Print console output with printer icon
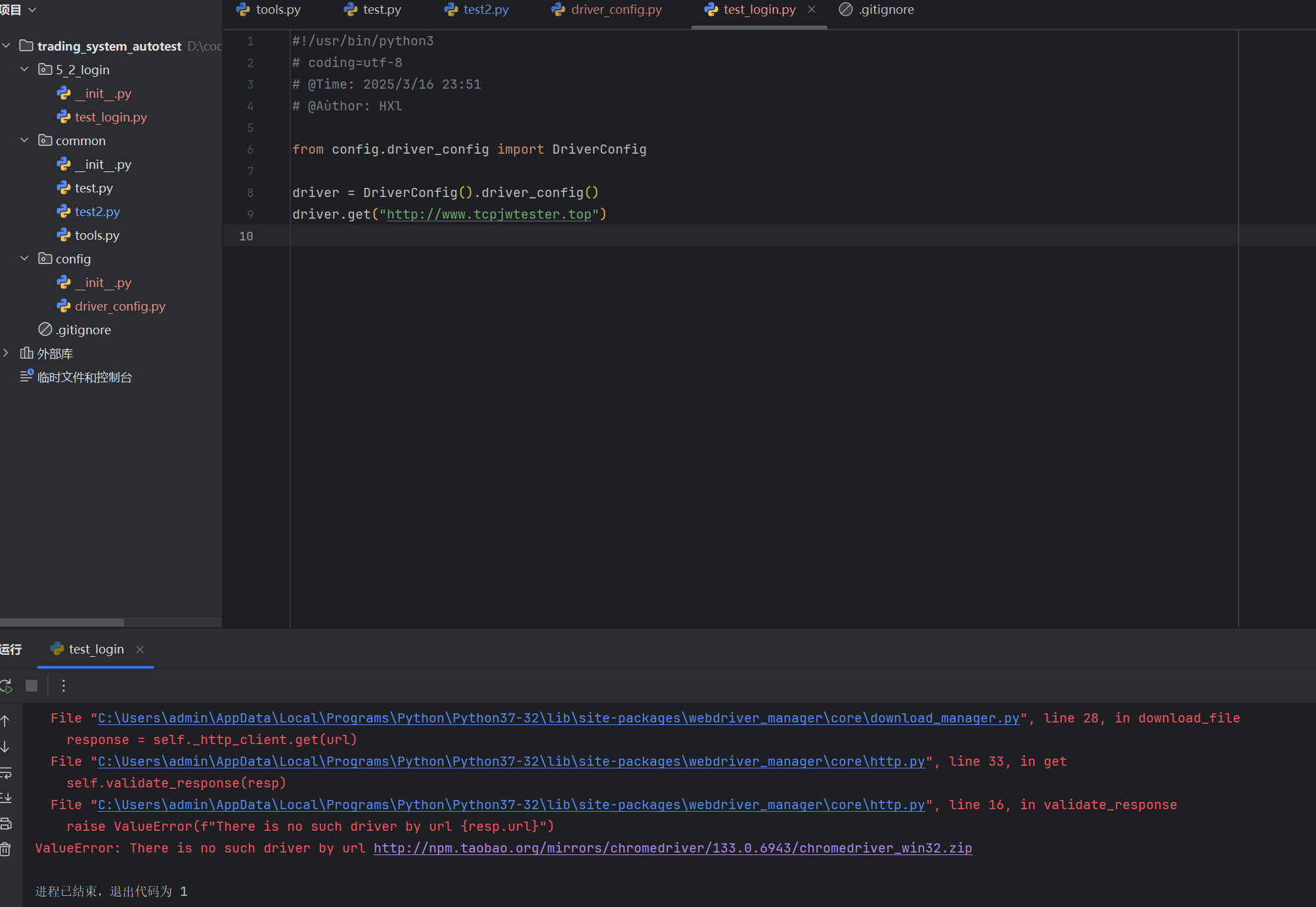 coord(5,824)
